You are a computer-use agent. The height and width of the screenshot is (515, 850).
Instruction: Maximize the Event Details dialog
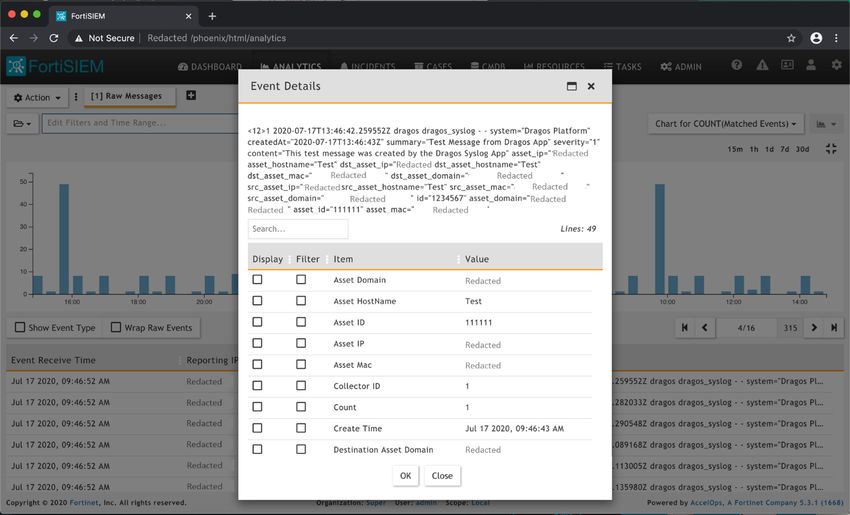coord(571,86)
